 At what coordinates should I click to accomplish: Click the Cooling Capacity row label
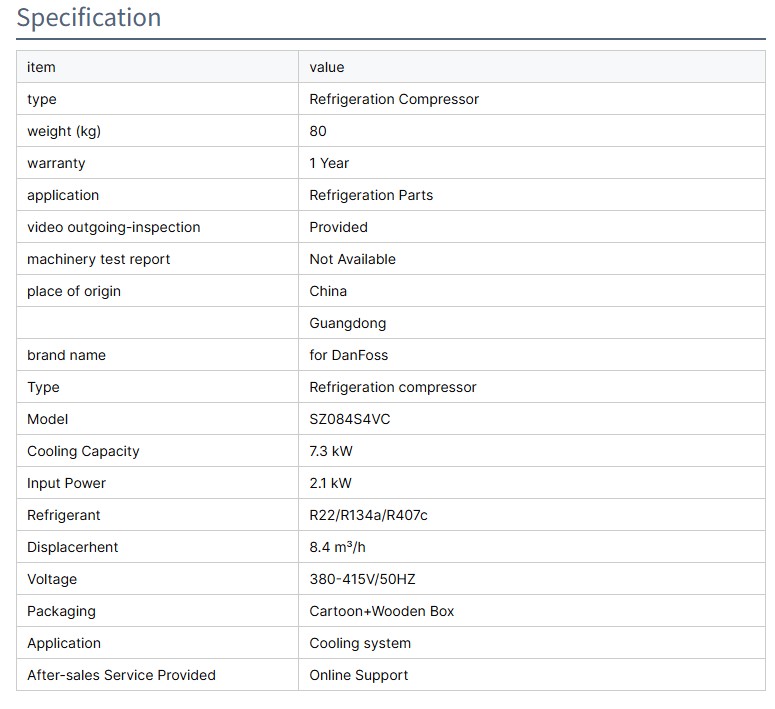click(x=83, y=451)
